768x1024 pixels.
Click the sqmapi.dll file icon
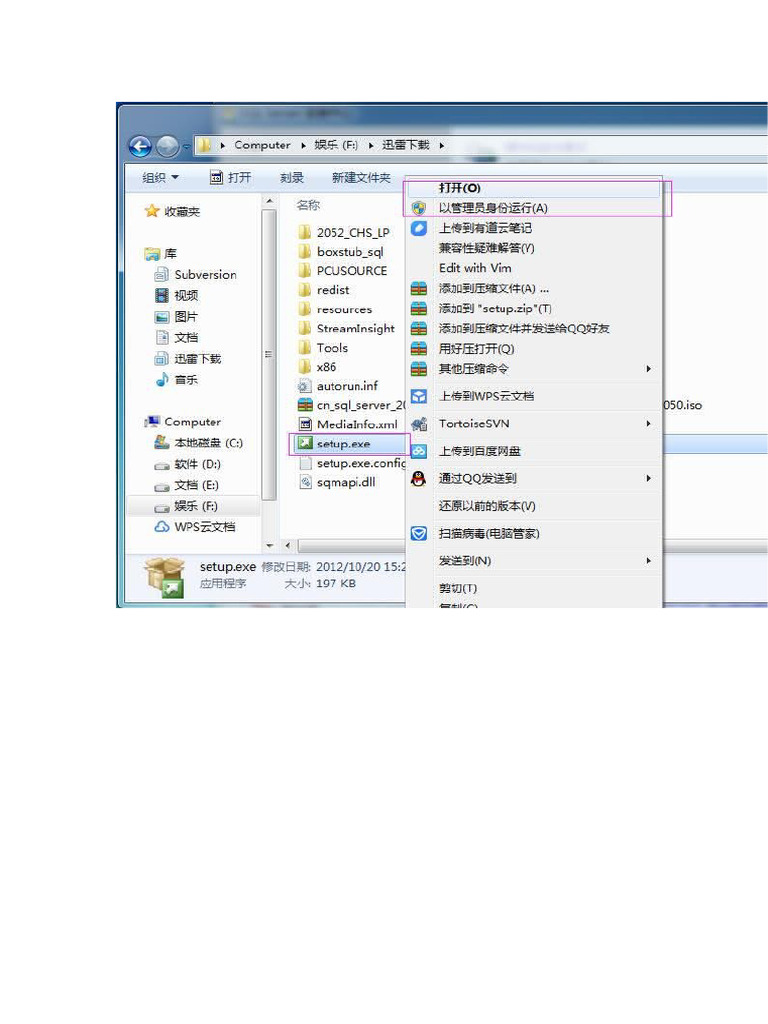click(x=305, y=482)
